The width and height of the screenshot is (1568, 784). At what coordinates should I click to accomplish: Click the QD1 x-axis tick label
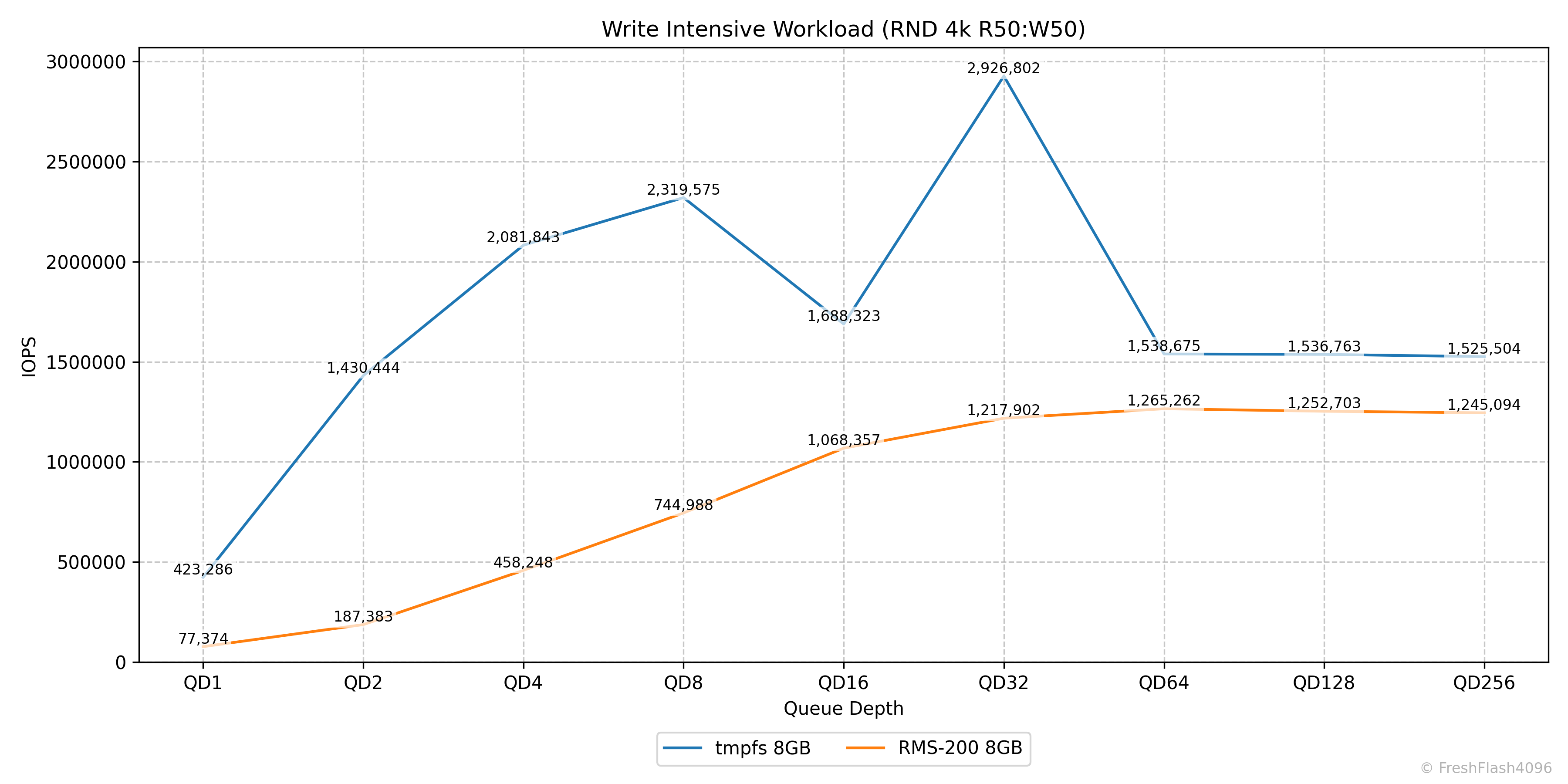[x=203, y=683]
